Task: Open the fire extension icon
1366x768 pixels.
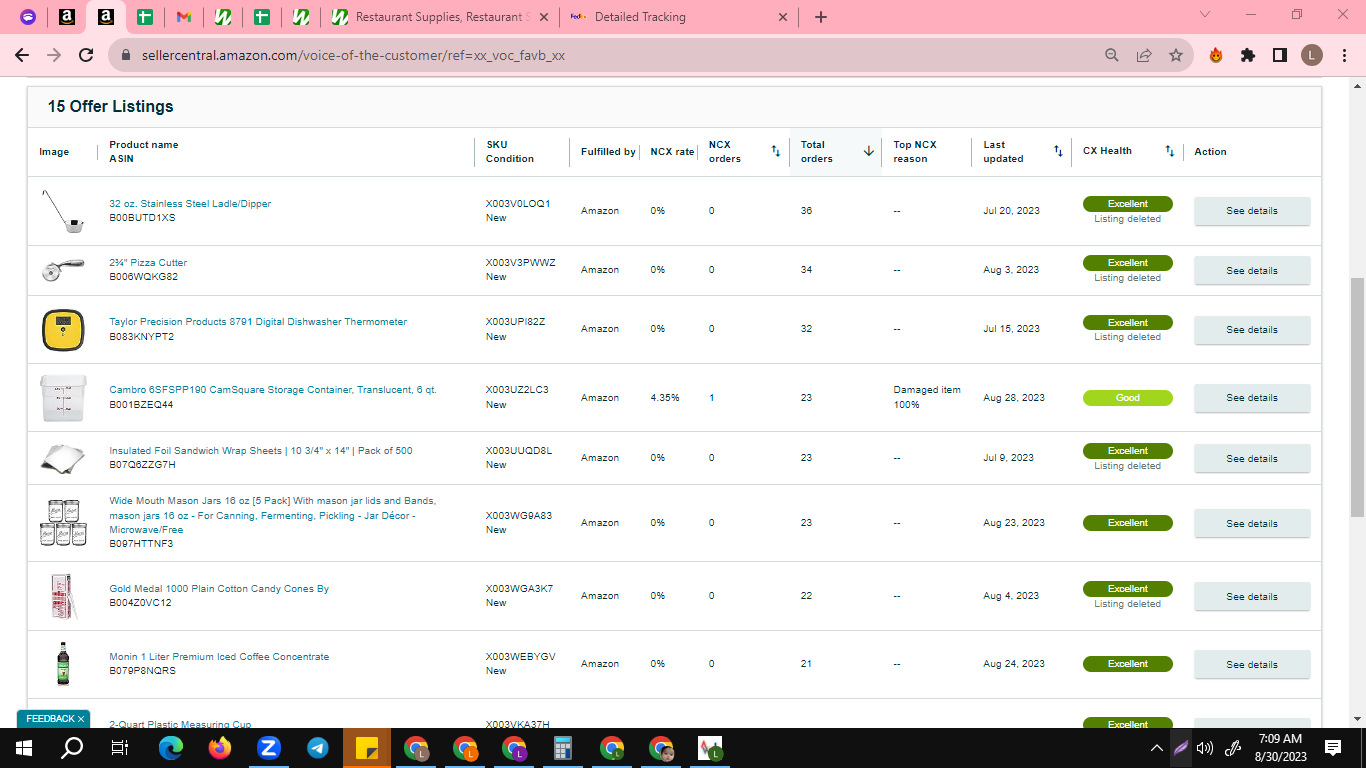Action: pos(1216,55)
